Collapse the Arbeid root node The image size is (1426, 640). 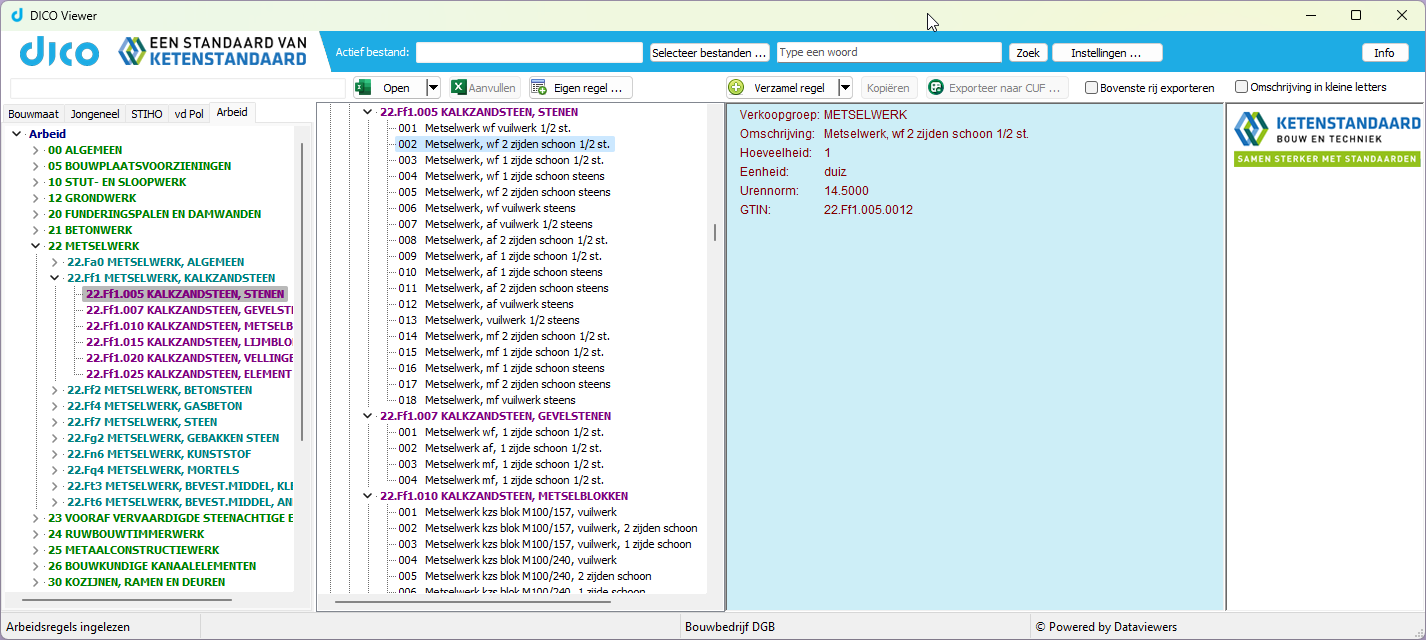coord(16,134)
